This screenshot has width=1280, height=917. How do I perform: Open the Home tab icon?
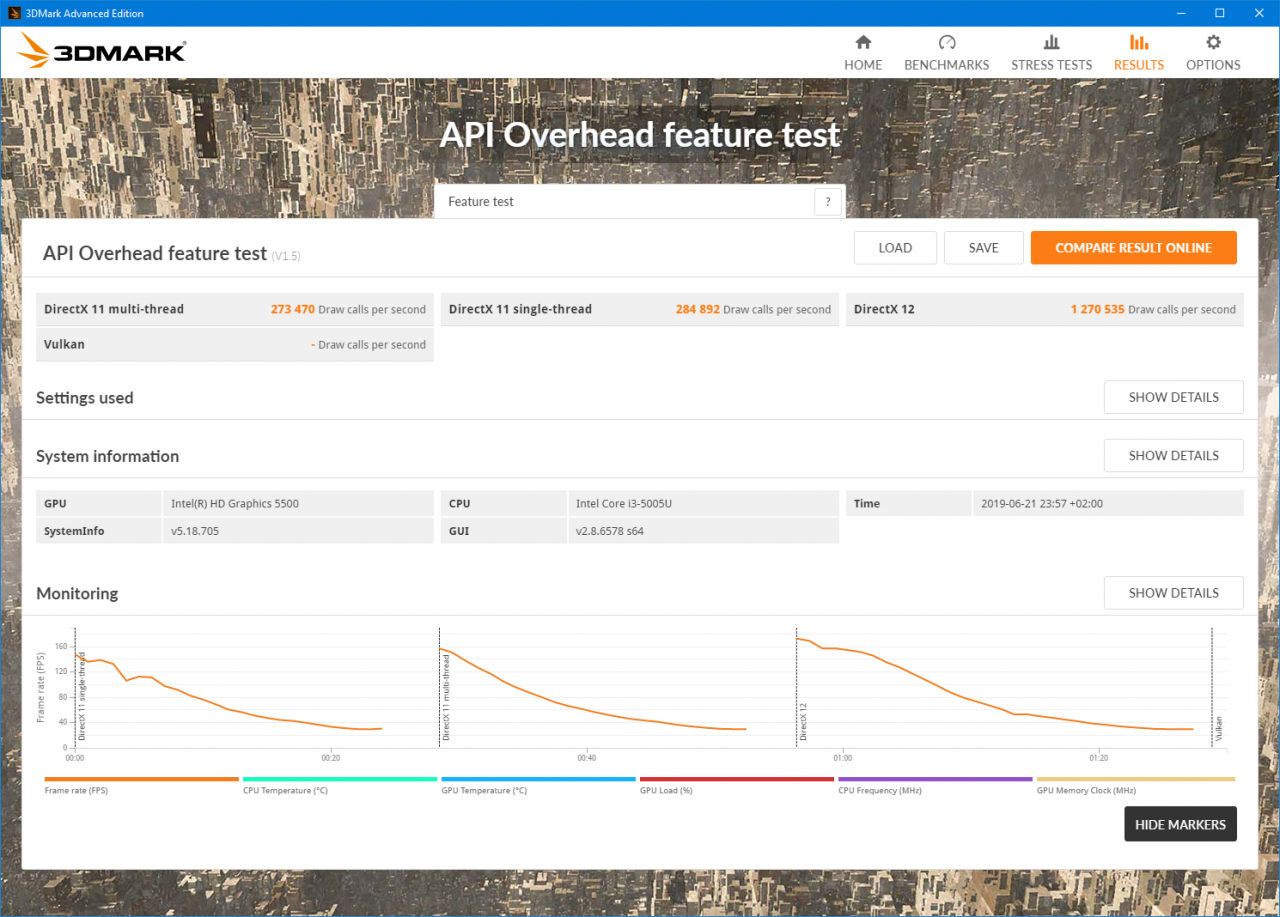(863, 43)
